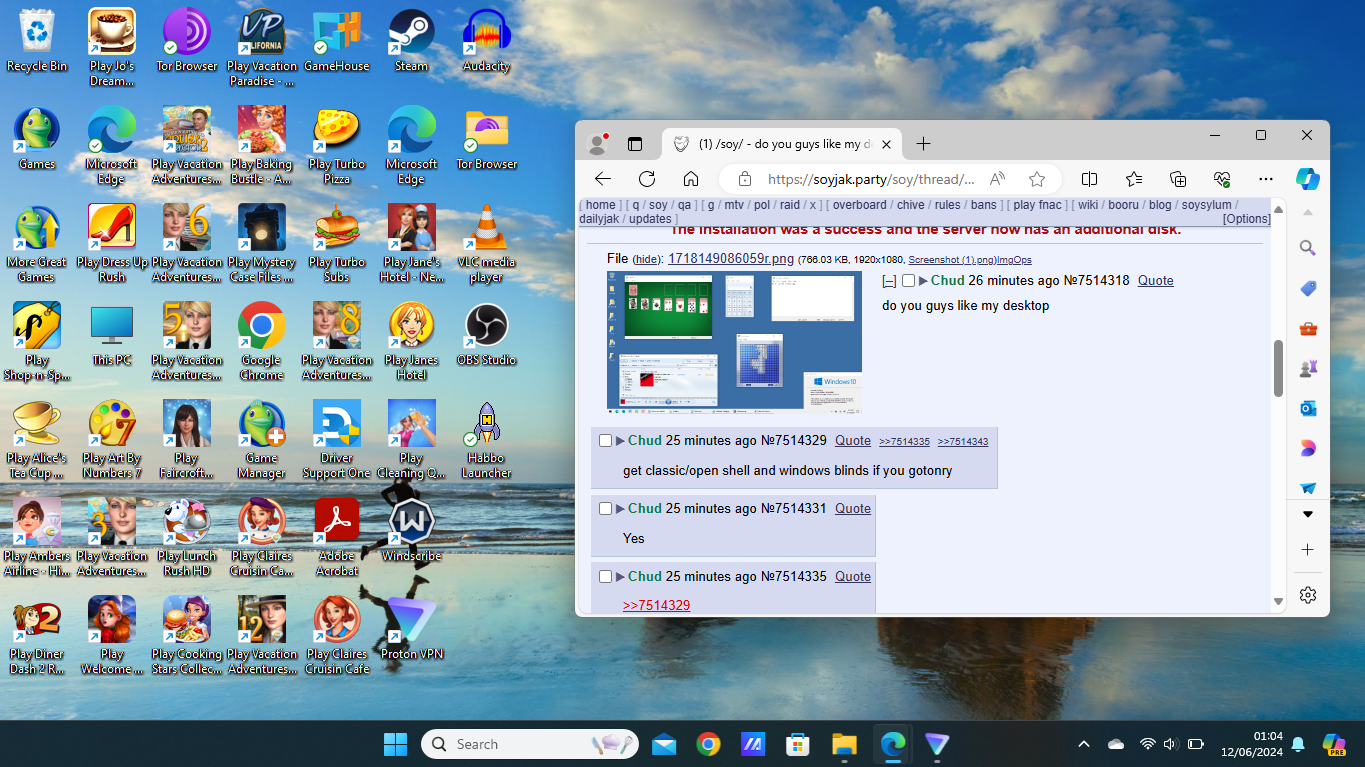
Task: Check the checkbox for post №7514329
Action: (x=605, y=441)
